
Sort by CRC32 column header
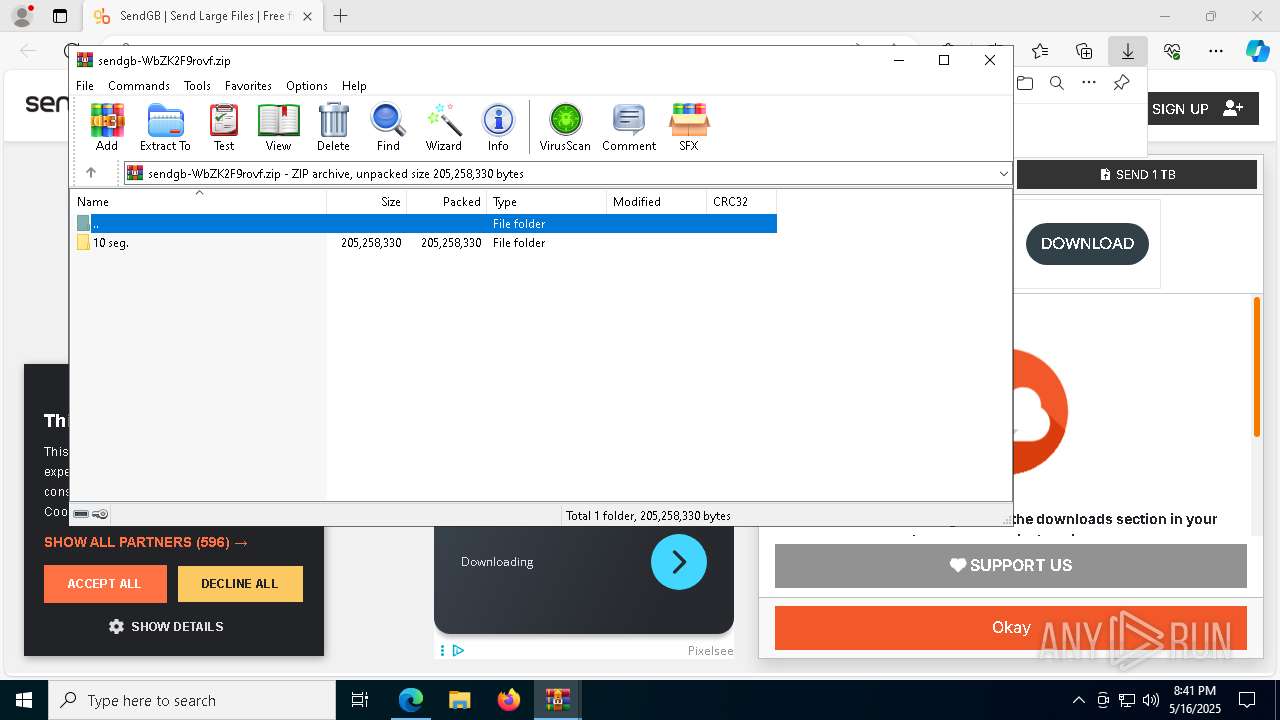742,202
